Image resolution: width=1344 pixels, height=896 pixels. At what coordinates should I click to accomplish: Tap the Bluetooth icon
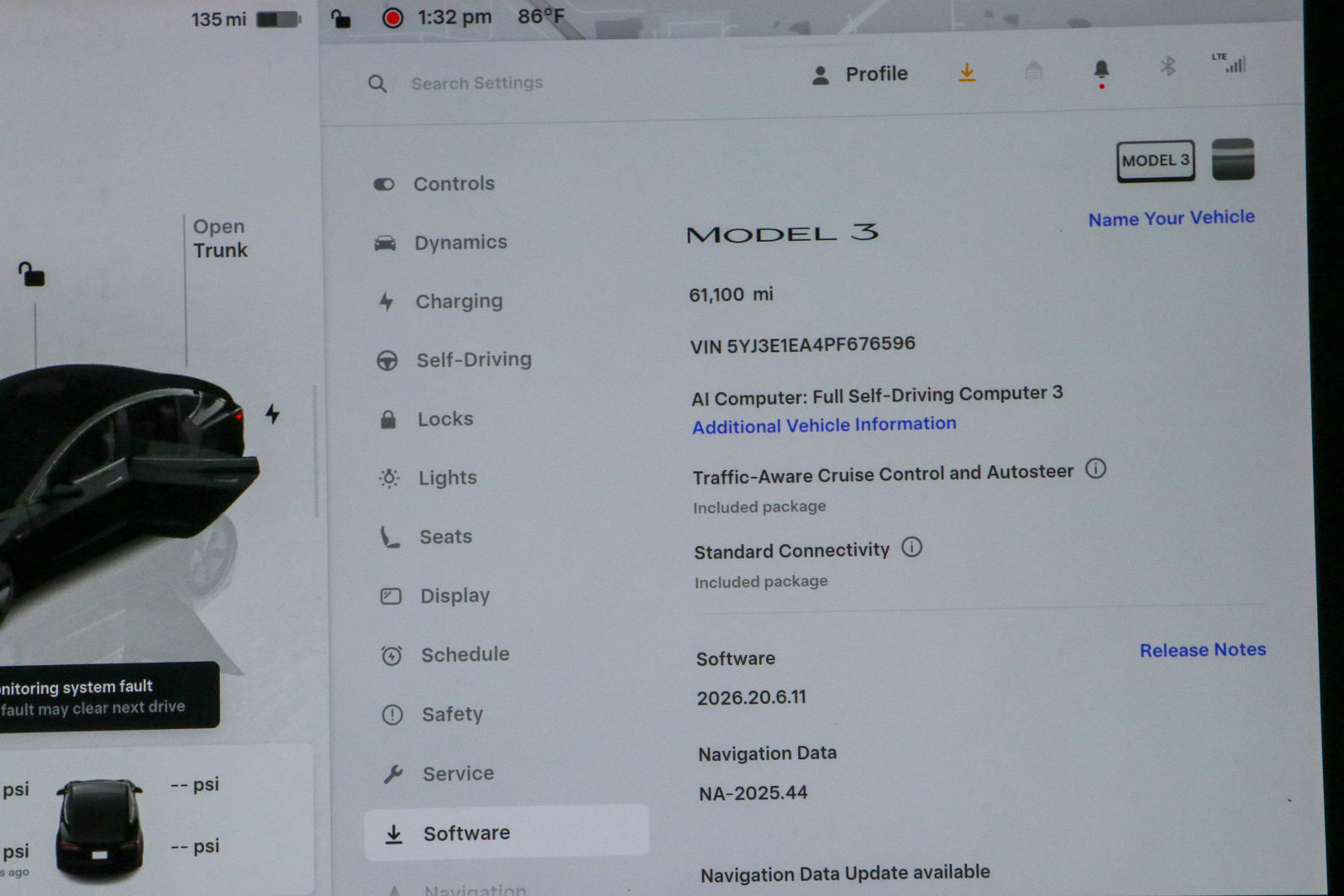pyautogui.click(x=1168, y=65)
